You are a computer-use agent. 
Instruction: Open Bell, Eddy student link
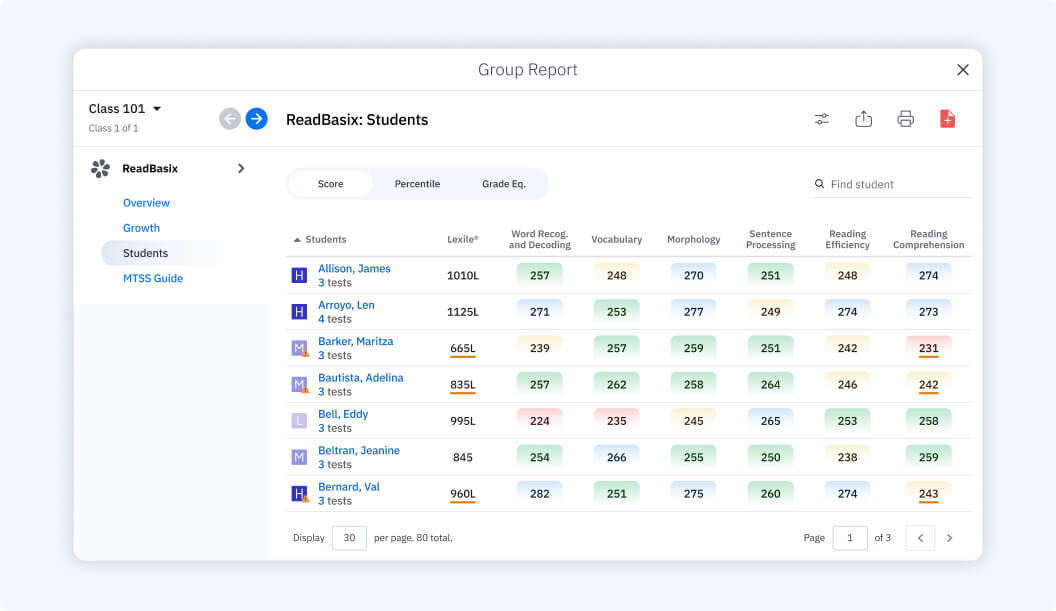pyautogui.click(x=343, y=414)
